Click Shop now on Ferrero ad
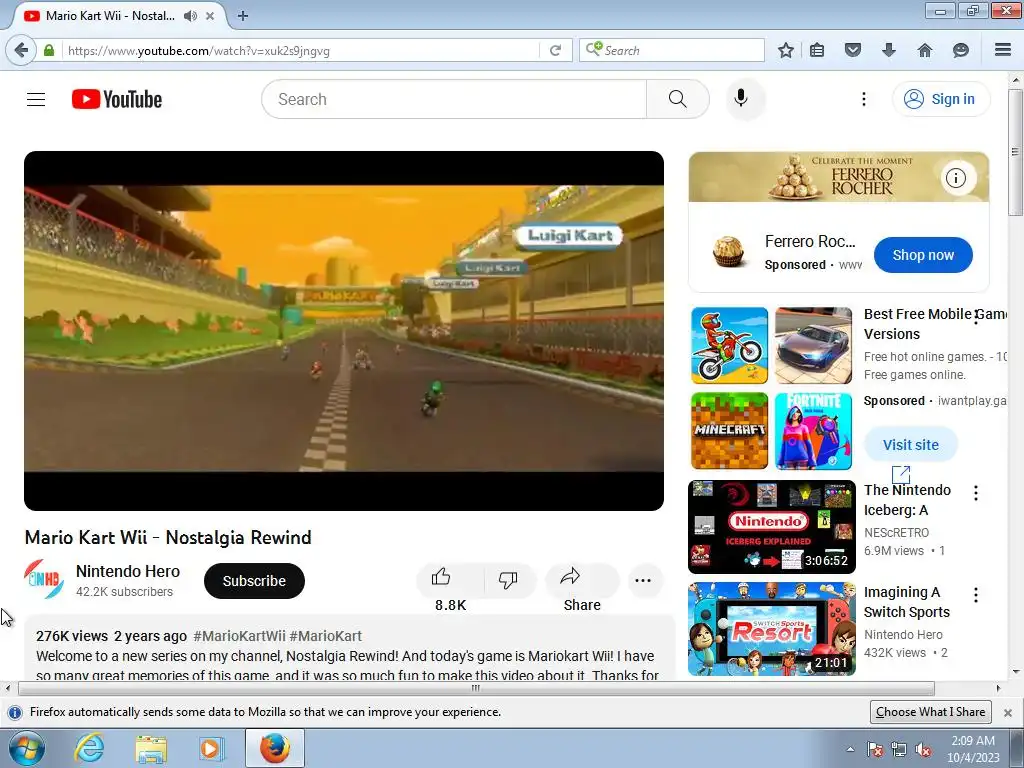Viewport: 1024px width, 768px height. point(923,255)
